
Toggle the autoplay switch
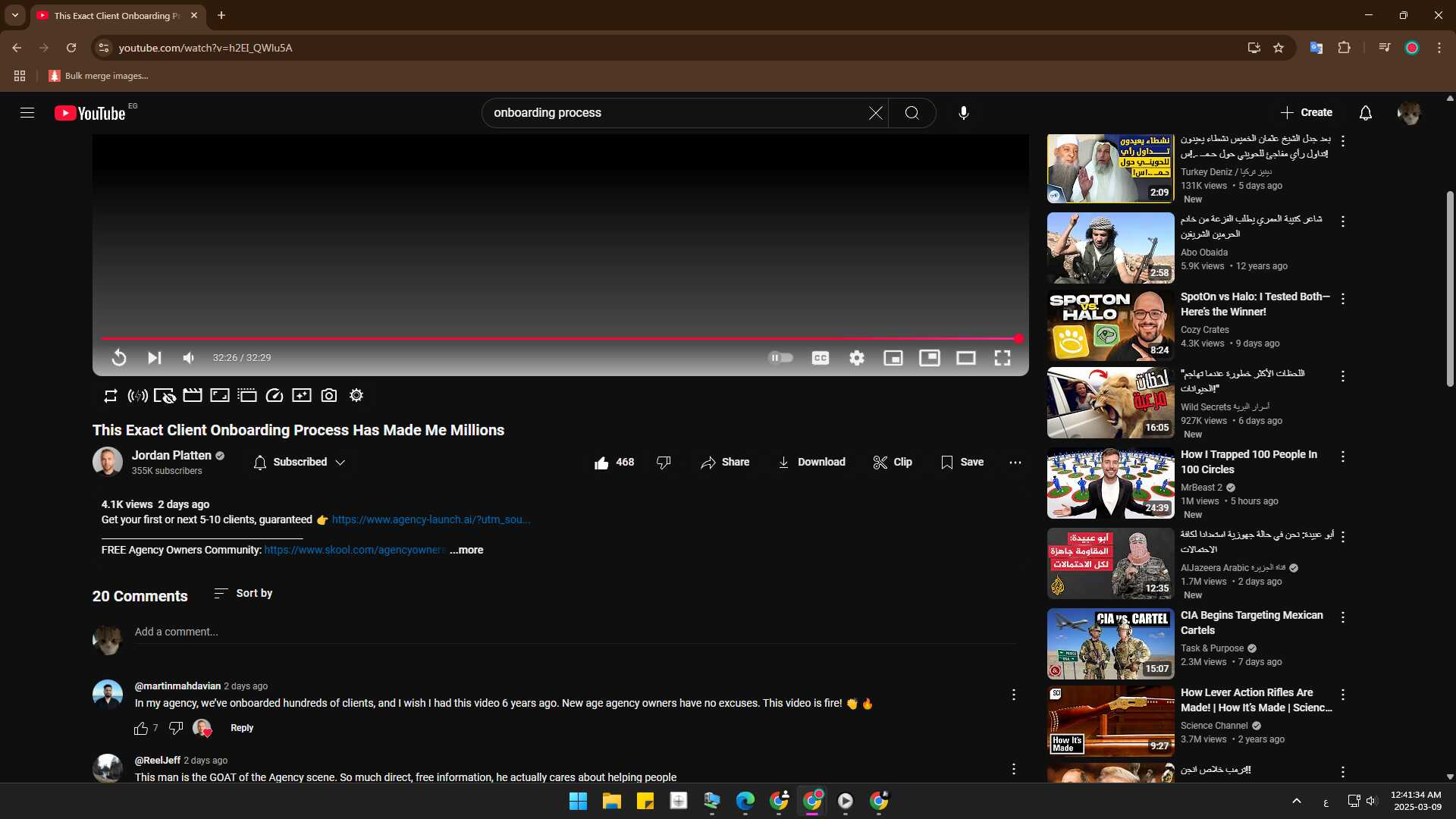coord(780,358)
